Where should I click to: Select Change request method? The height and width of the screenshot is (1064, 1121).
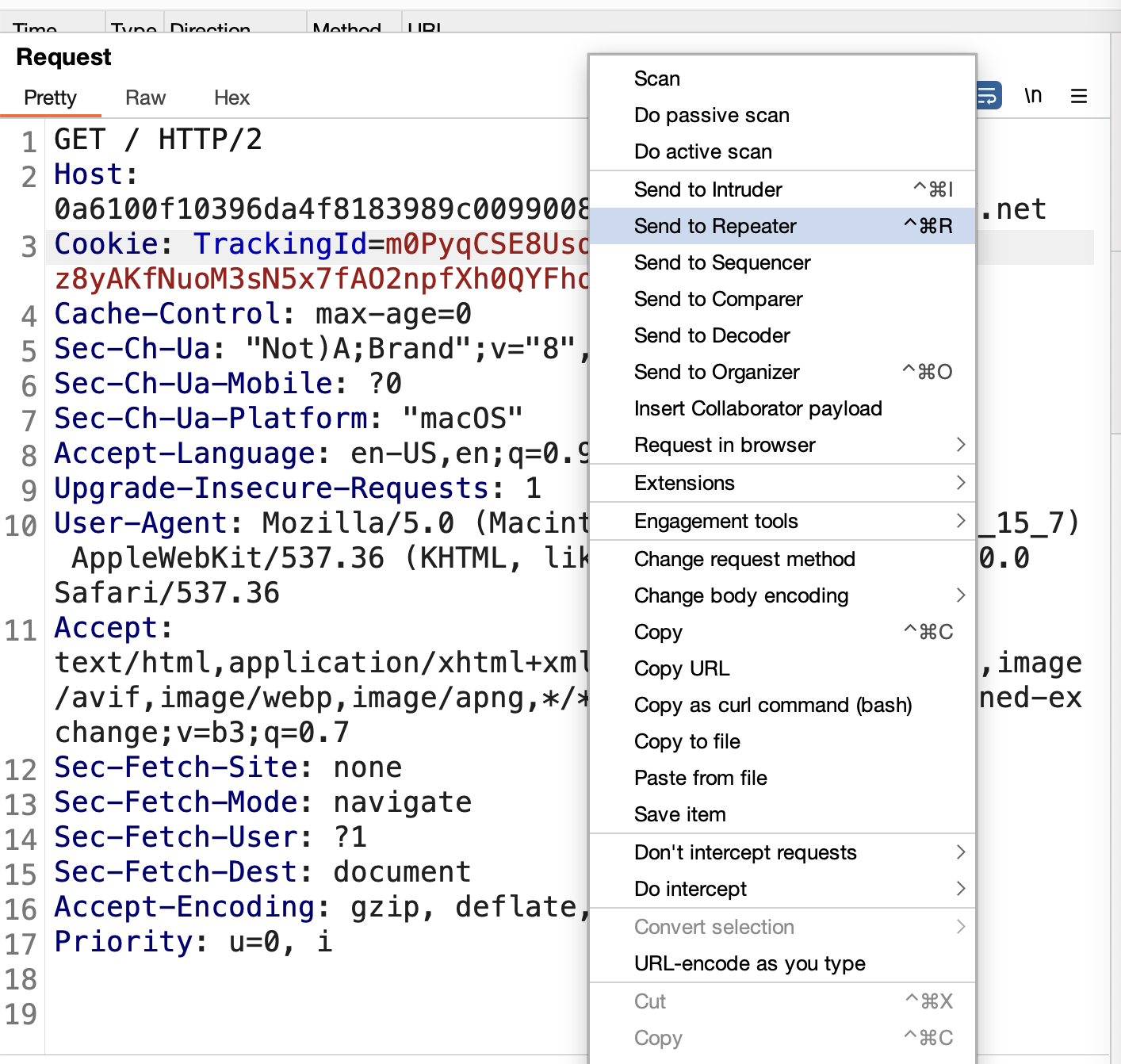782,559
